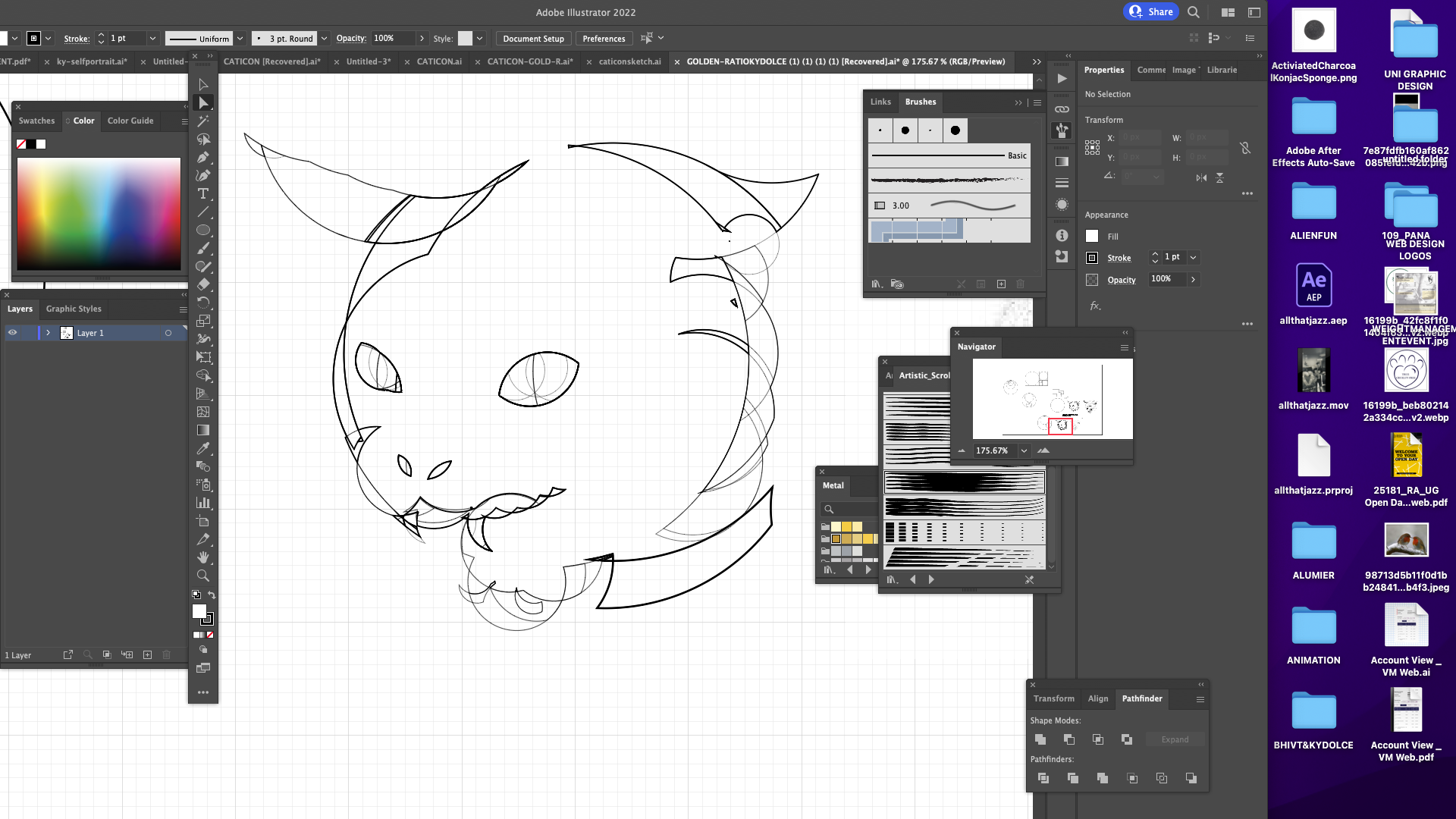The width and height of the screenshot is (1456, 819).
Task: Open the Stroke weight dropdown in control bar
Action: click(x=152, y=39)
